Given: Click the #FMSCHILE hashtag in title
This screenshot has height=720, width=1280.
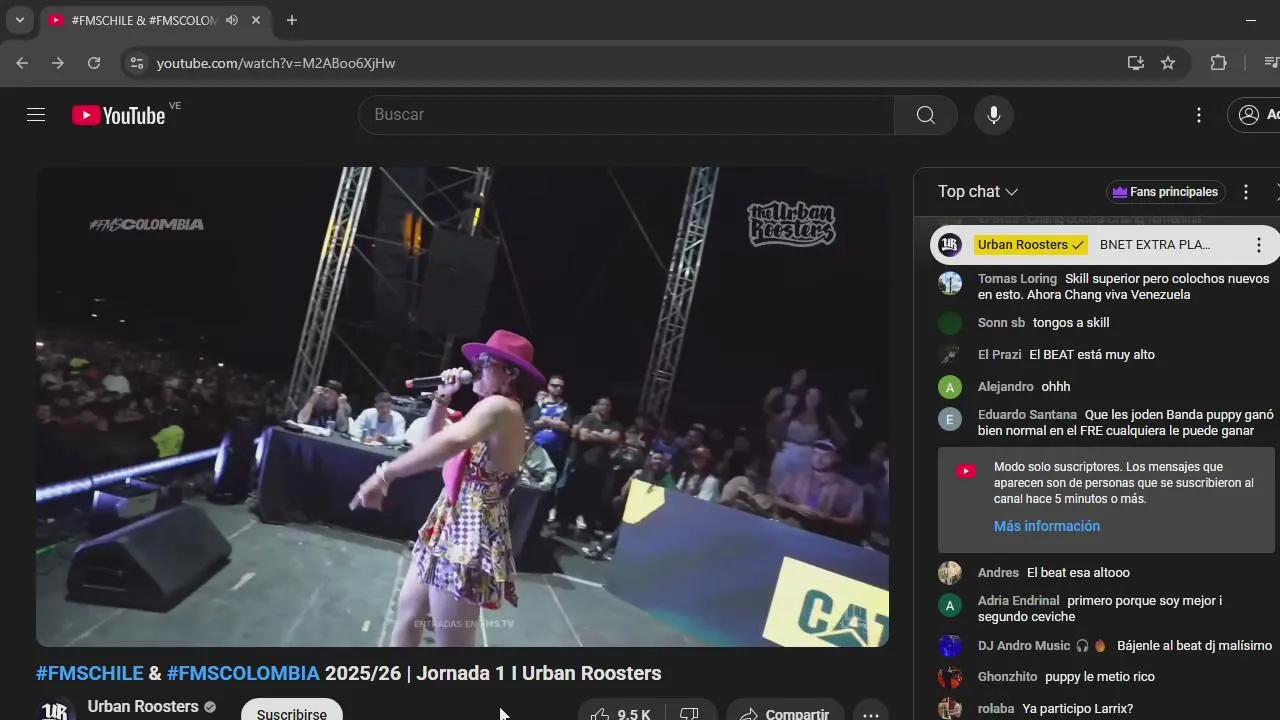Looking at the screenshot, I should click(90, 673).
